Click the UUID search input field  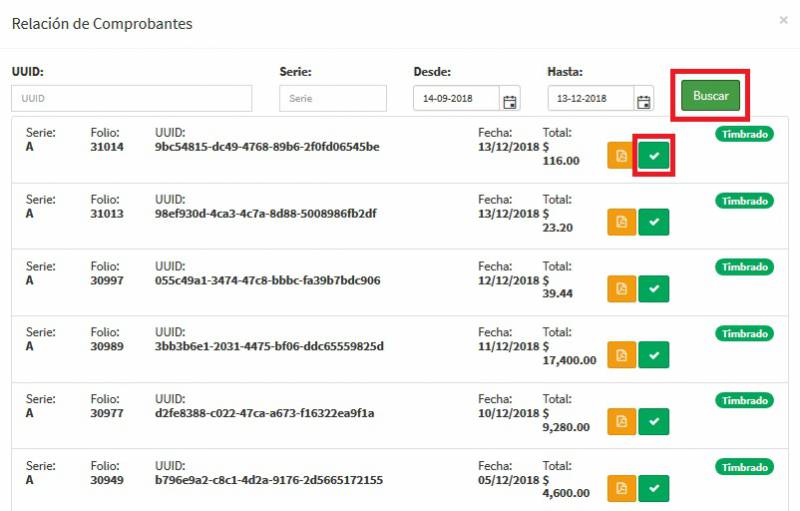[x=132, y=99]
